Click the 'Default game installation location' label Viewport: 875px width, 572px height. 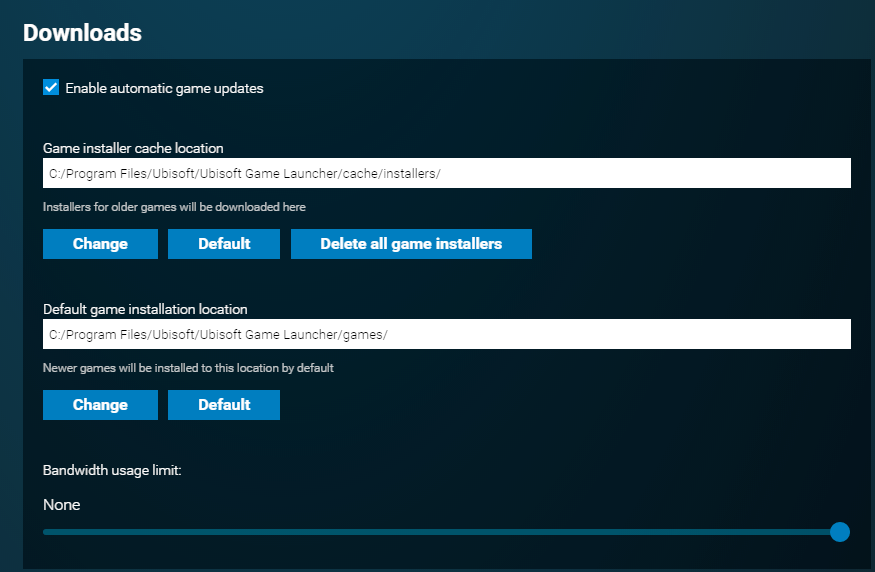pyautogui.click(x=145, y=309)
